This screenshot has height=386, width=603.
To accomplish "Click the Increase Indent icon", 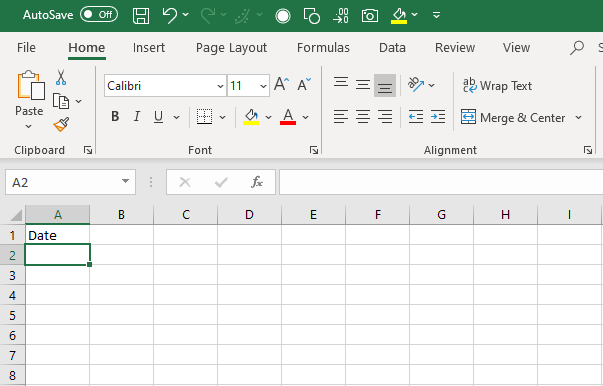I will tap(438, 116).
